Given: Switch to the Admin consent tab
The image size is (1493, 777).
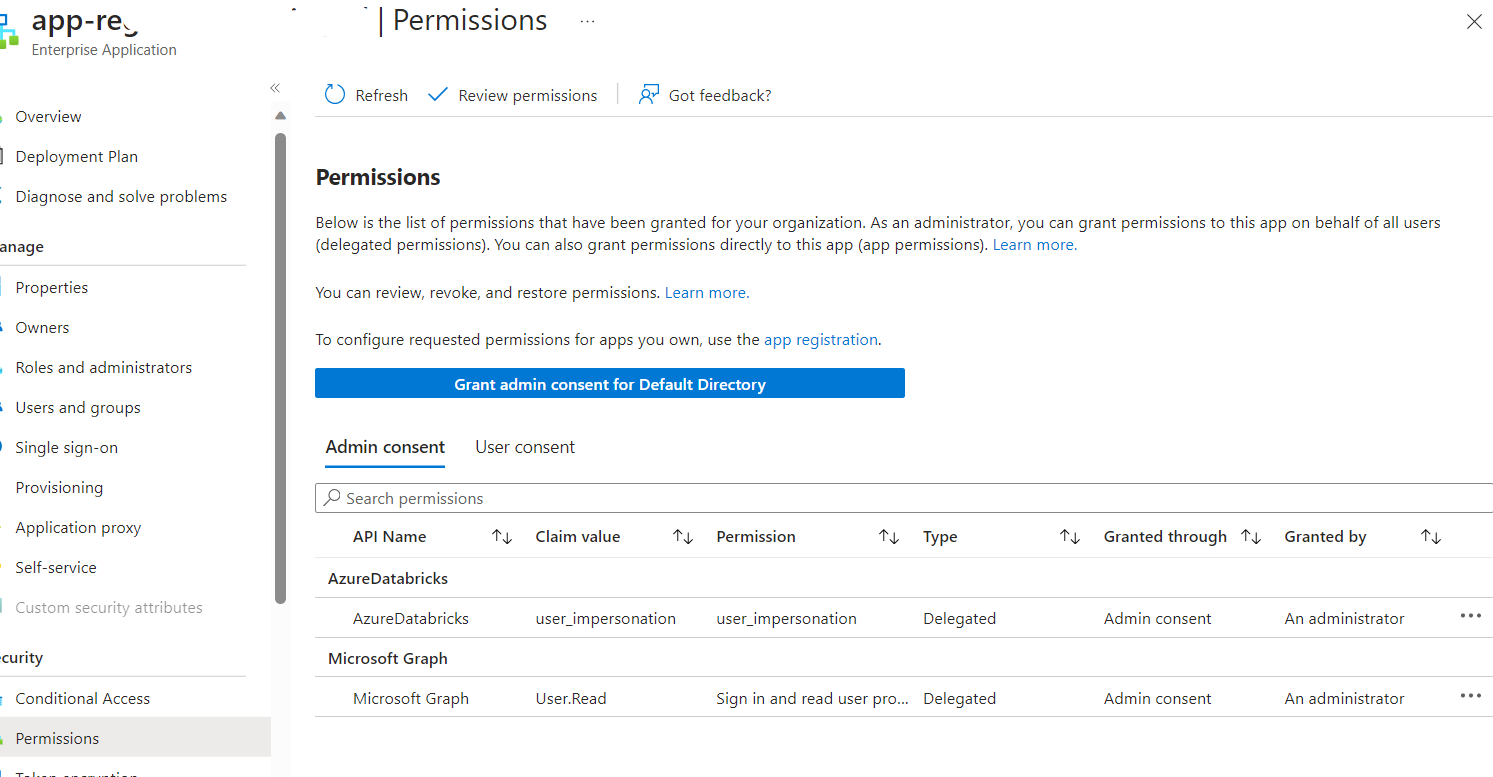Looking at the screenshot, I should click(385, 447).
